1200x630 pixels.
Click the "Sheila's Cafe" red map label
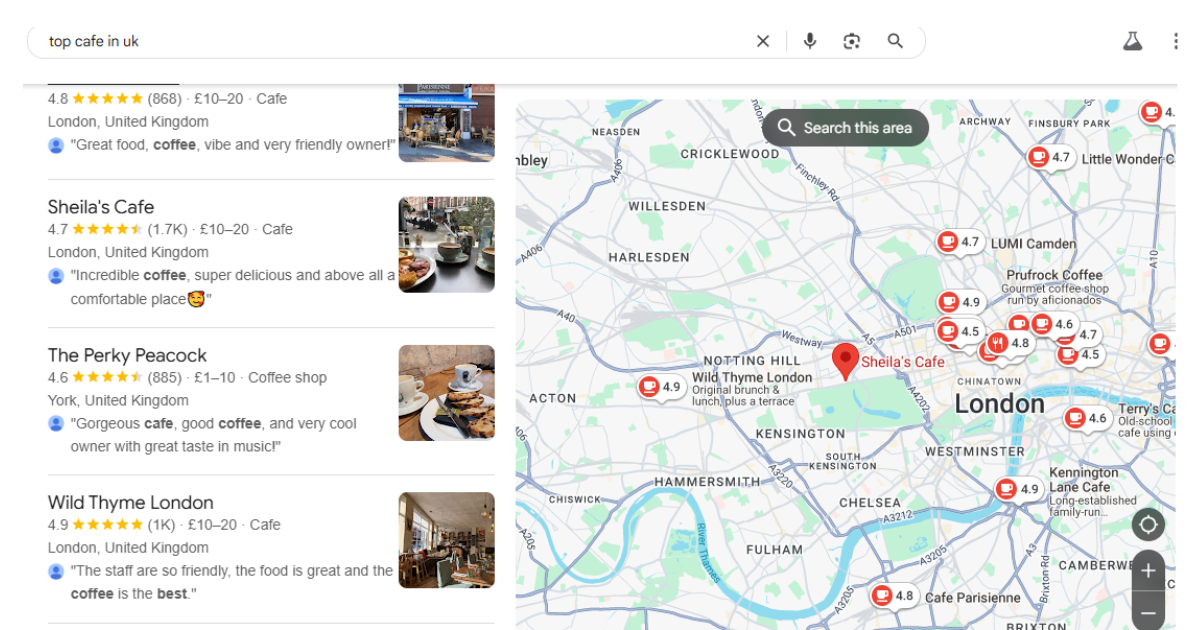click(903, 362)
